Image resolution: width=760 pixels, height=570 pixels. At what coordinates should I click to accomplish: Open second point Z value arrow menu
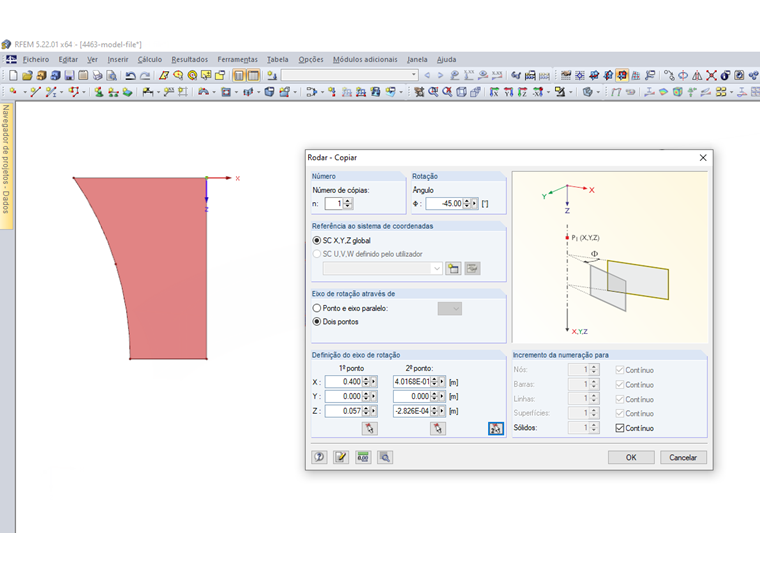coord(442,411)
